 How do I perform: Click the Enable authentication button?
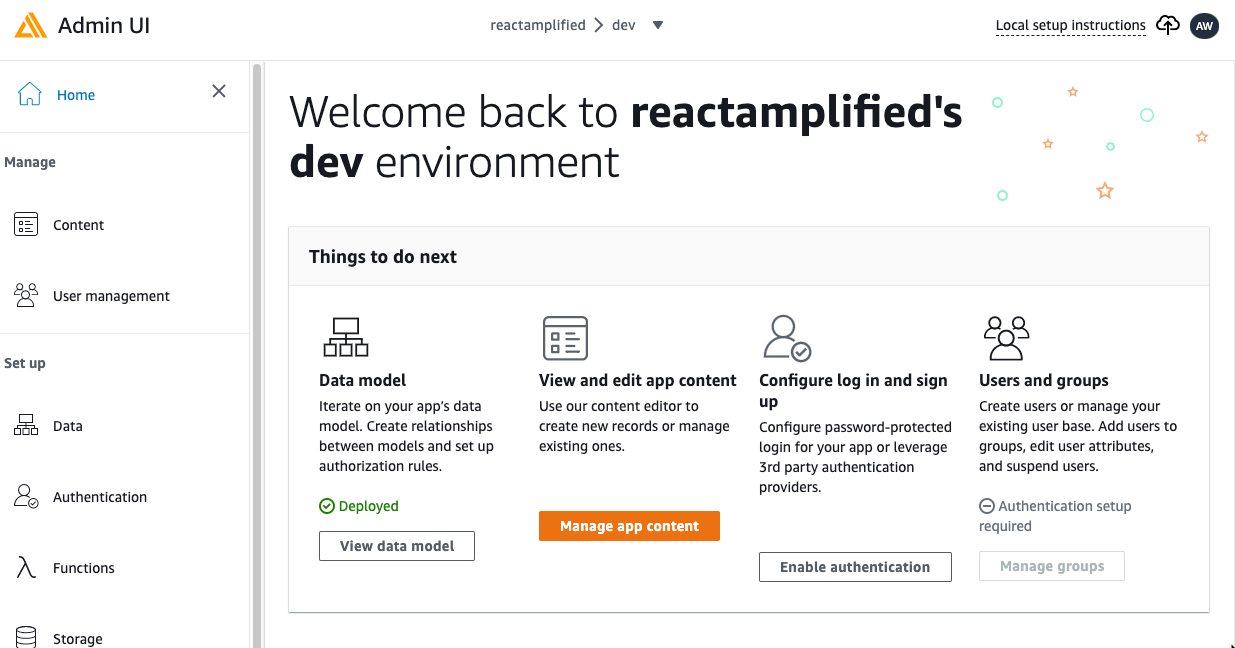[x=855, y=567]
